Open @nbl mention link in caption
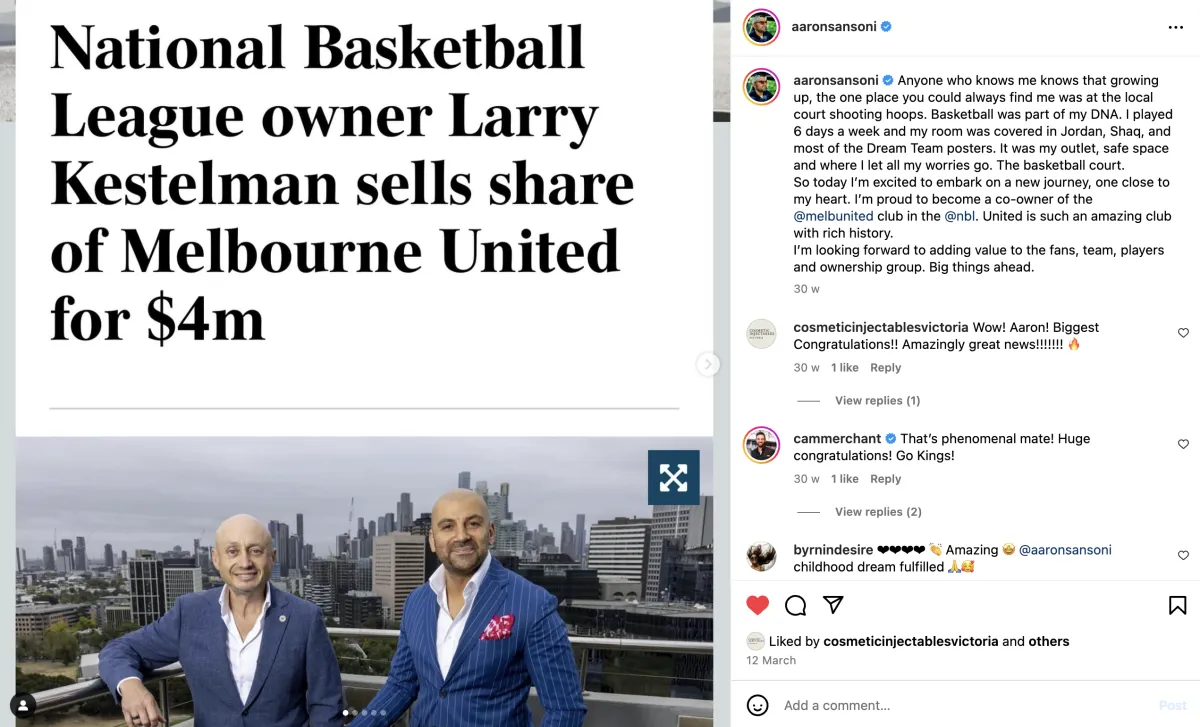The height and width of the screenshot is (727, 1200). coord(962,216)
